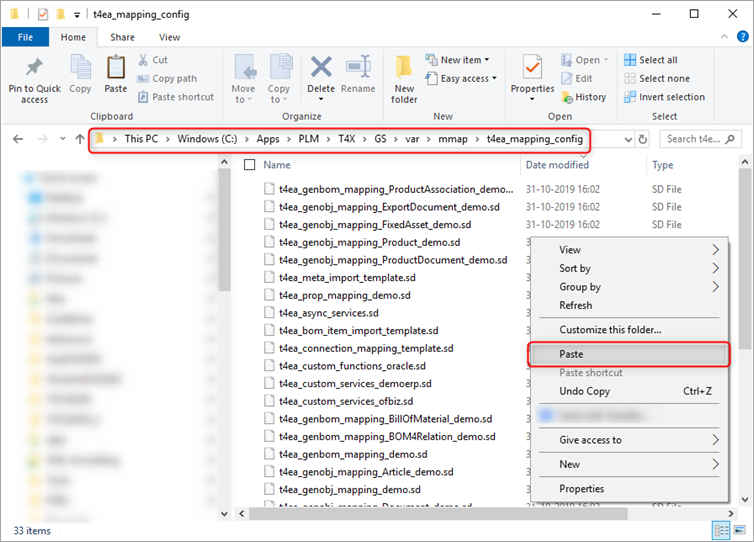Image resolution: width=754 pixels, height=542 pixels.
Task: Sort by the Type column header
Action: point(662,165)
